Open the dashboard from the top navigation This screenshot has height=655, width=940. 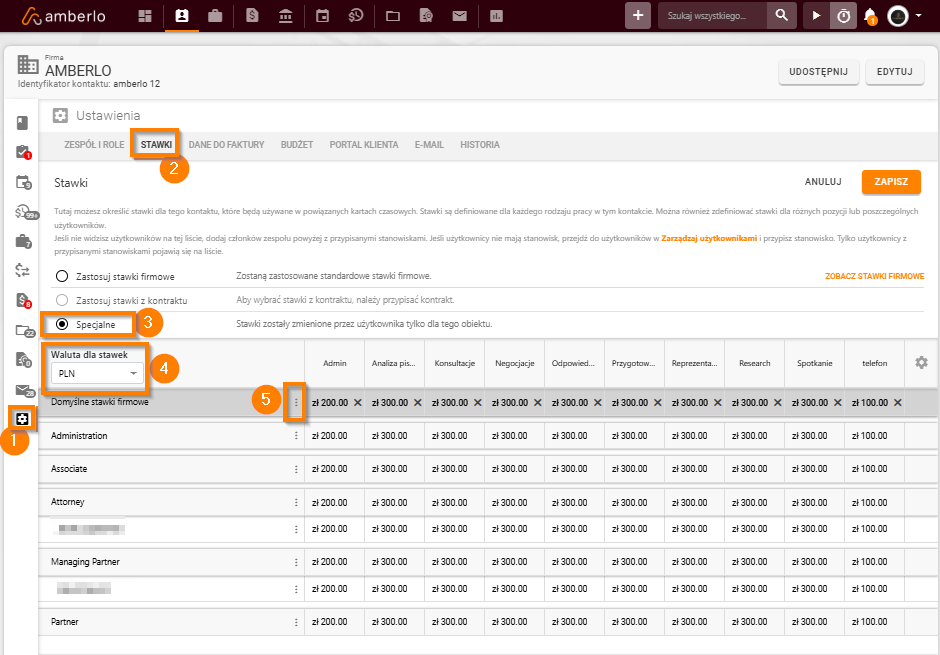145,16
